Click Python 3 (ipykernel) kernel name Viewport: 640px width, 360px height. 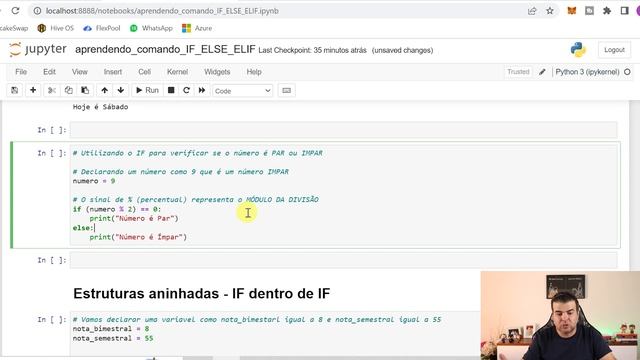tap(587, 72)
